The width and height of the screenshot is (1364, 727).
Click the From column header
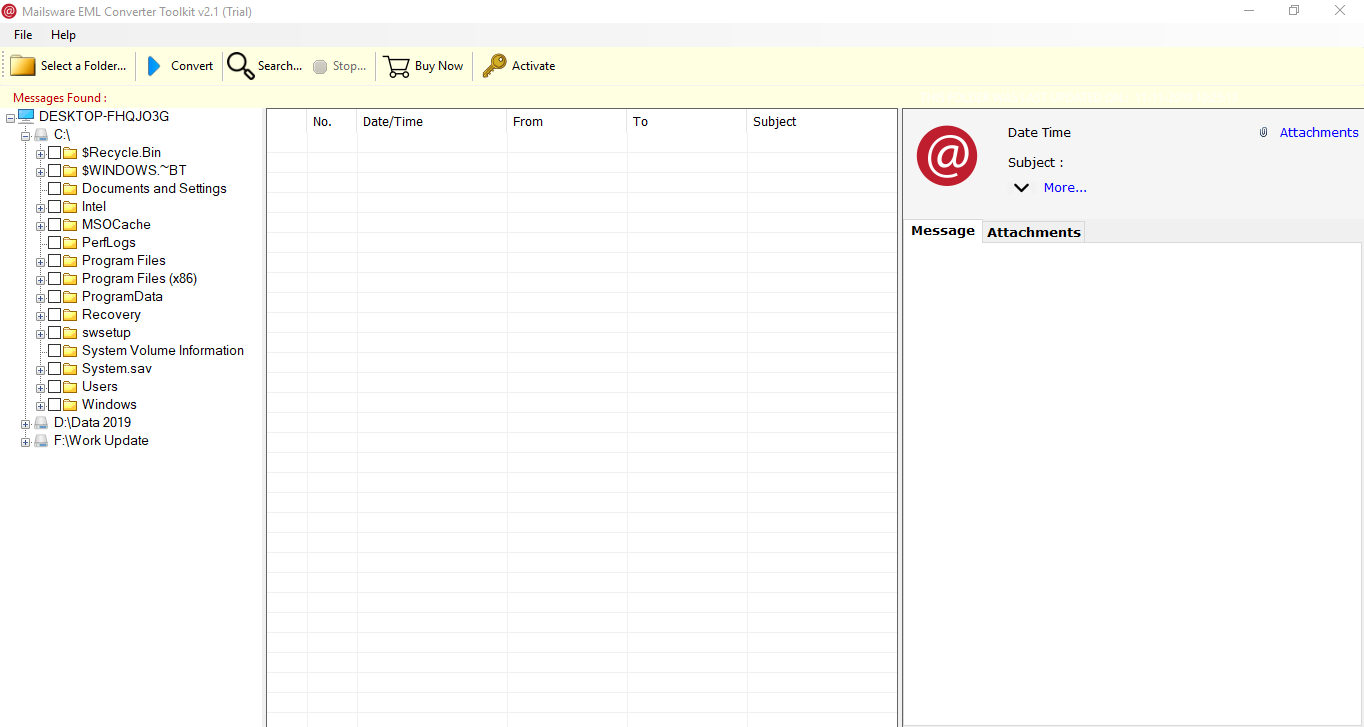point(567,122)
